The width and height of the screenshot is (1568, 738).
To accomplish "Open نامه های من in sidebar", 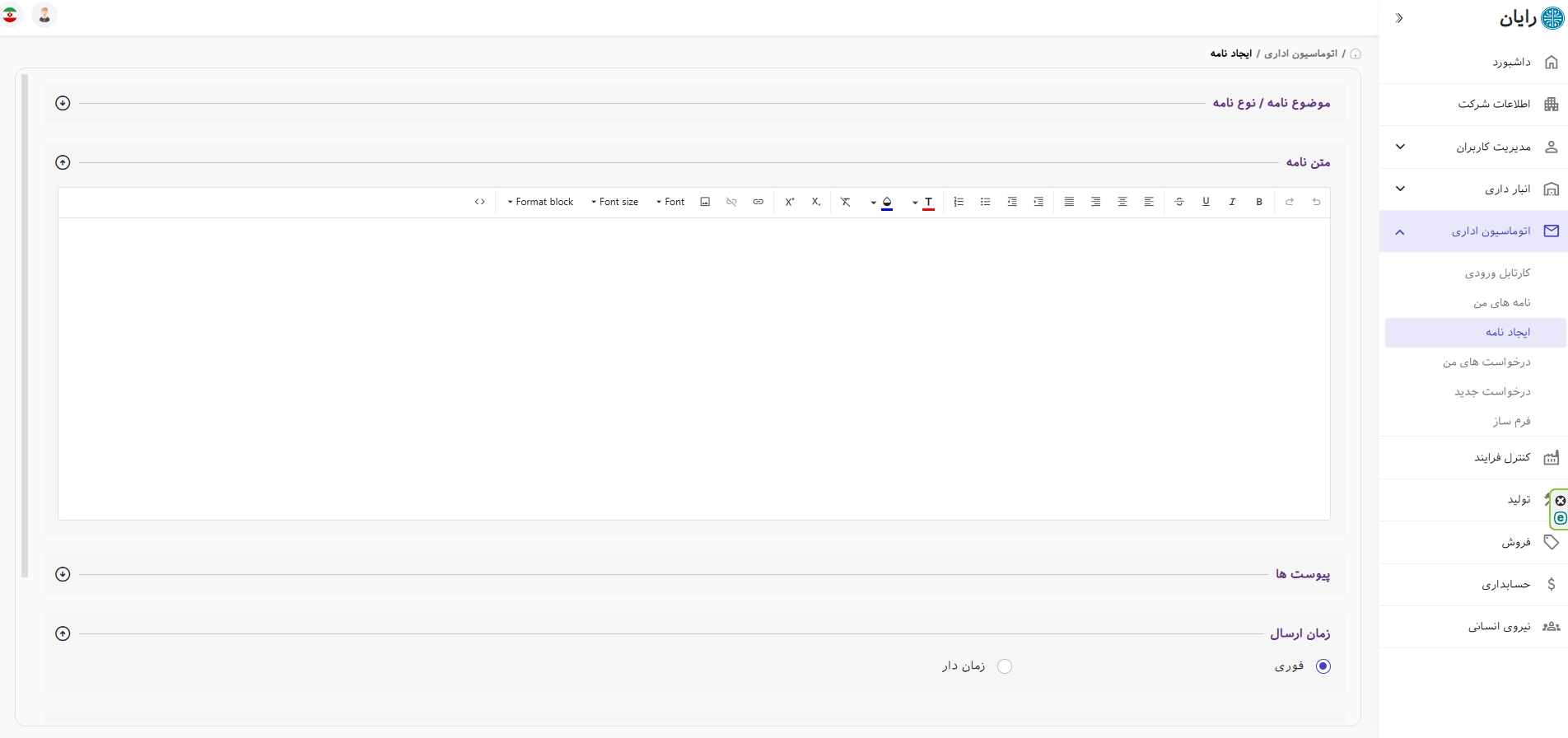I will pyautogui.click(x=1502, y=302).
